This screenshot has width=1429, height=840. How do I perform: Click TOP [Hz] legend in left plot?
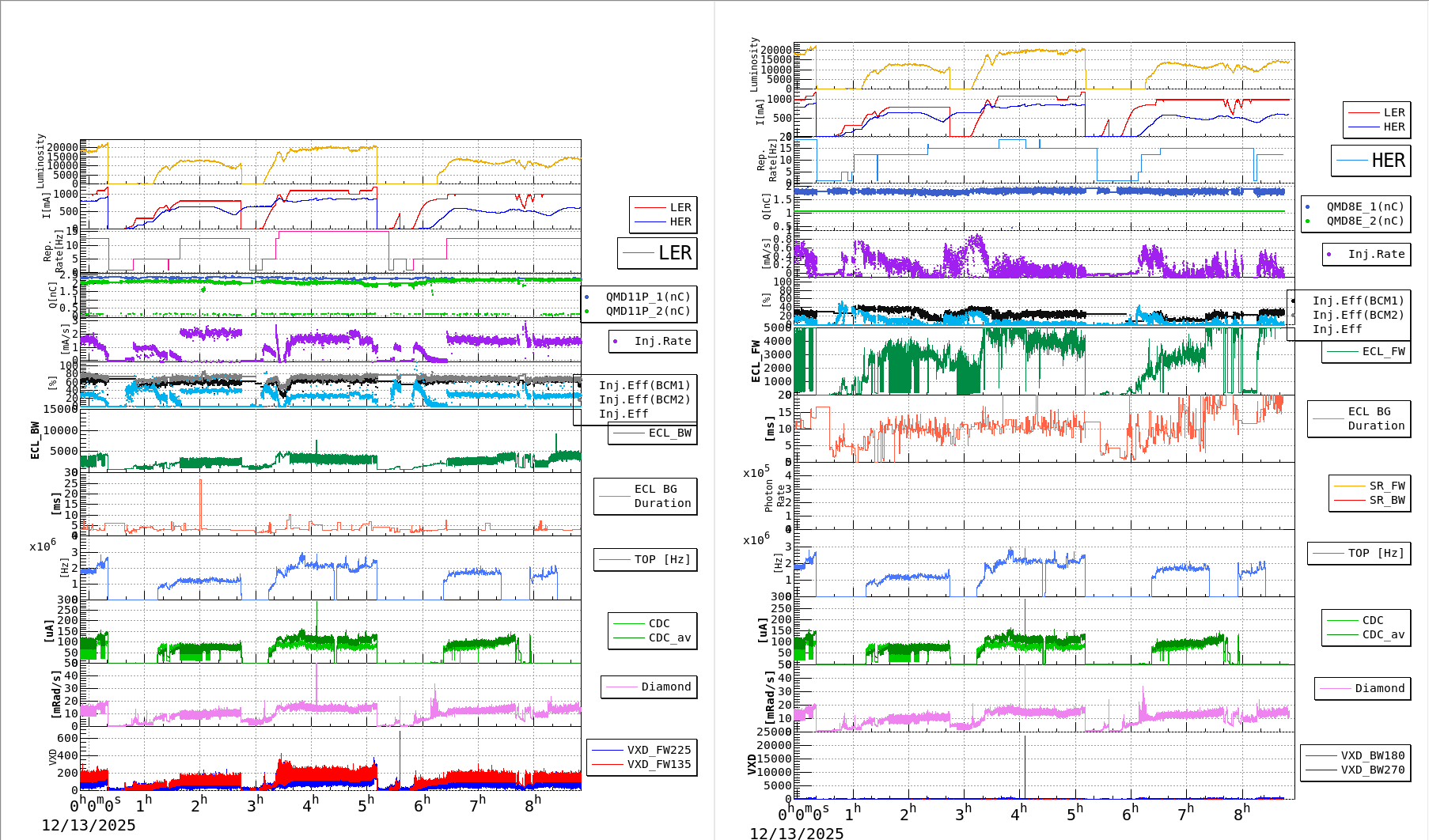646,559
